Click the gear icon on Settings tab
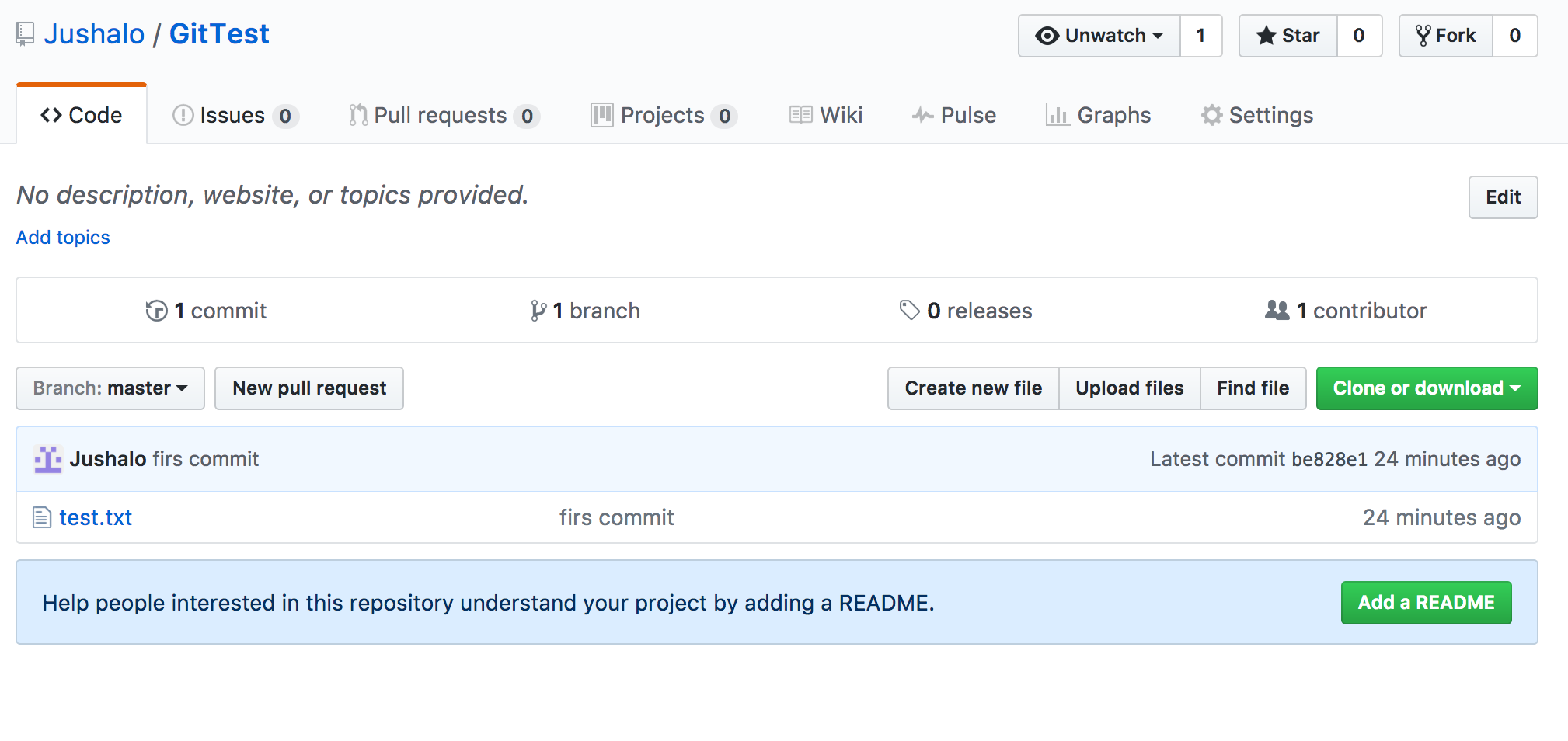Viewport: 1568px width, 741px height. (x=1211, y=115)
